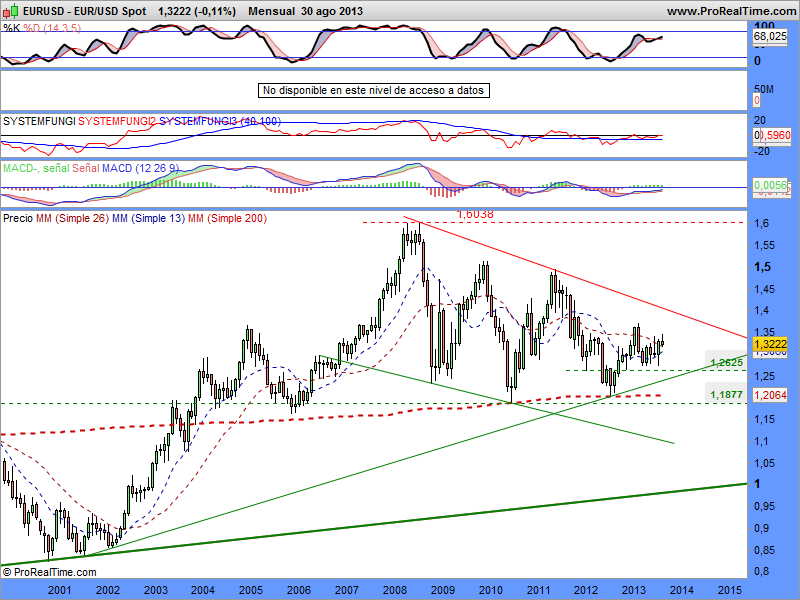
Task: Select the 2015 year on time axis
Action: [730, 590]
